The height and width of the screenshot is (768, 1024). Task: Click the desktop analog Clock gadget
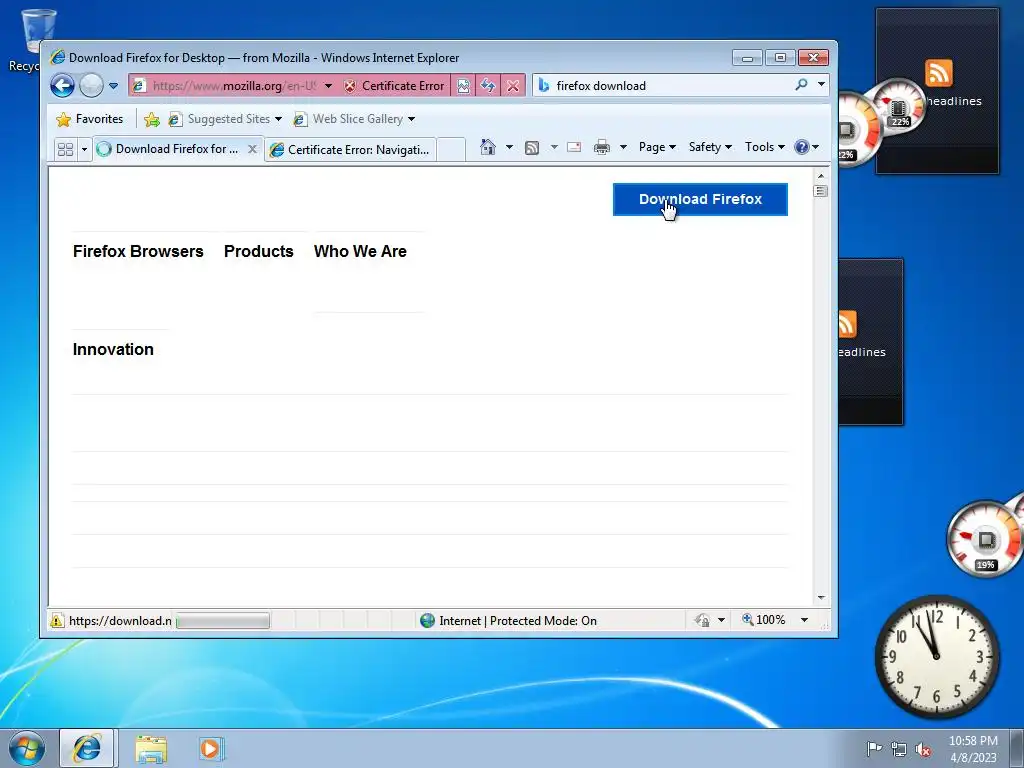click(936, 656)
